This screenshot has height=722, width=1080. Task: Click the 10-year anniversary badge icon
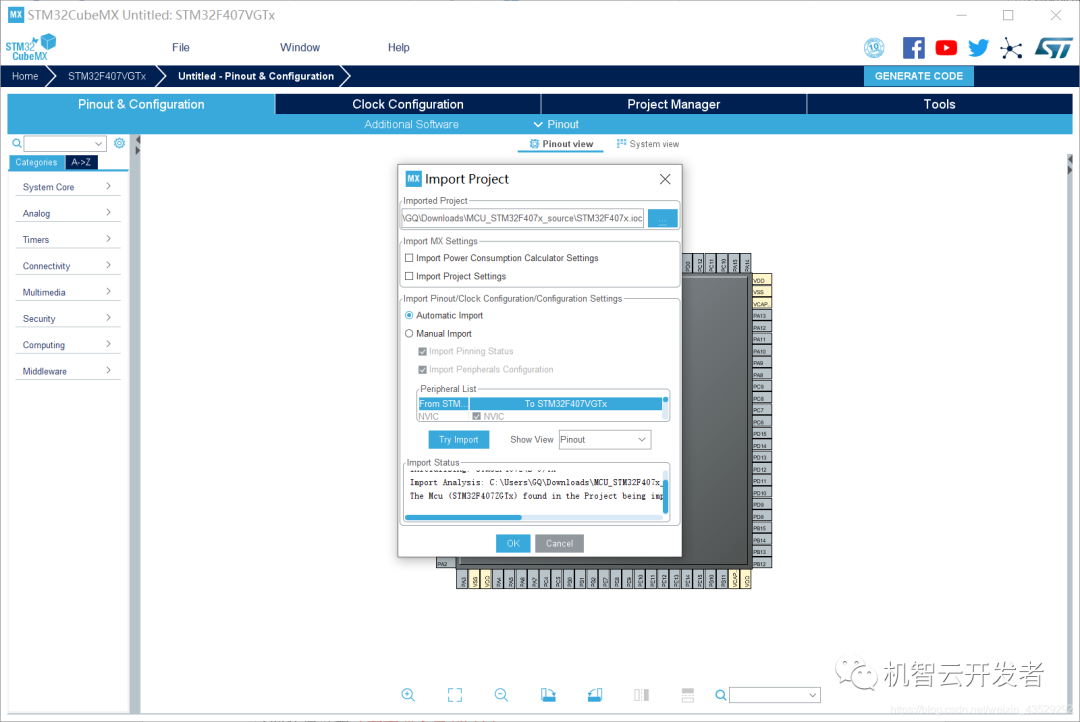[x=874, y=48]
